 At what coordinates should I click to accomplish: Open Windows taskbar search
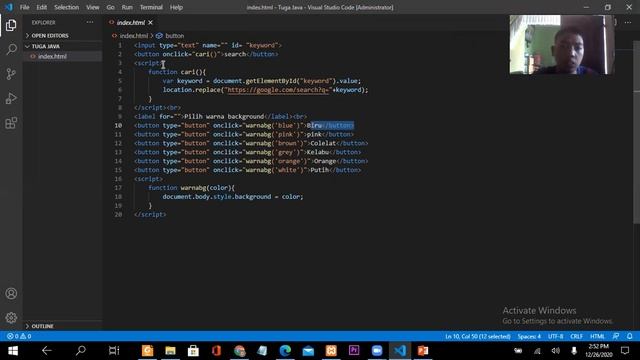click(x=81, y=351)
